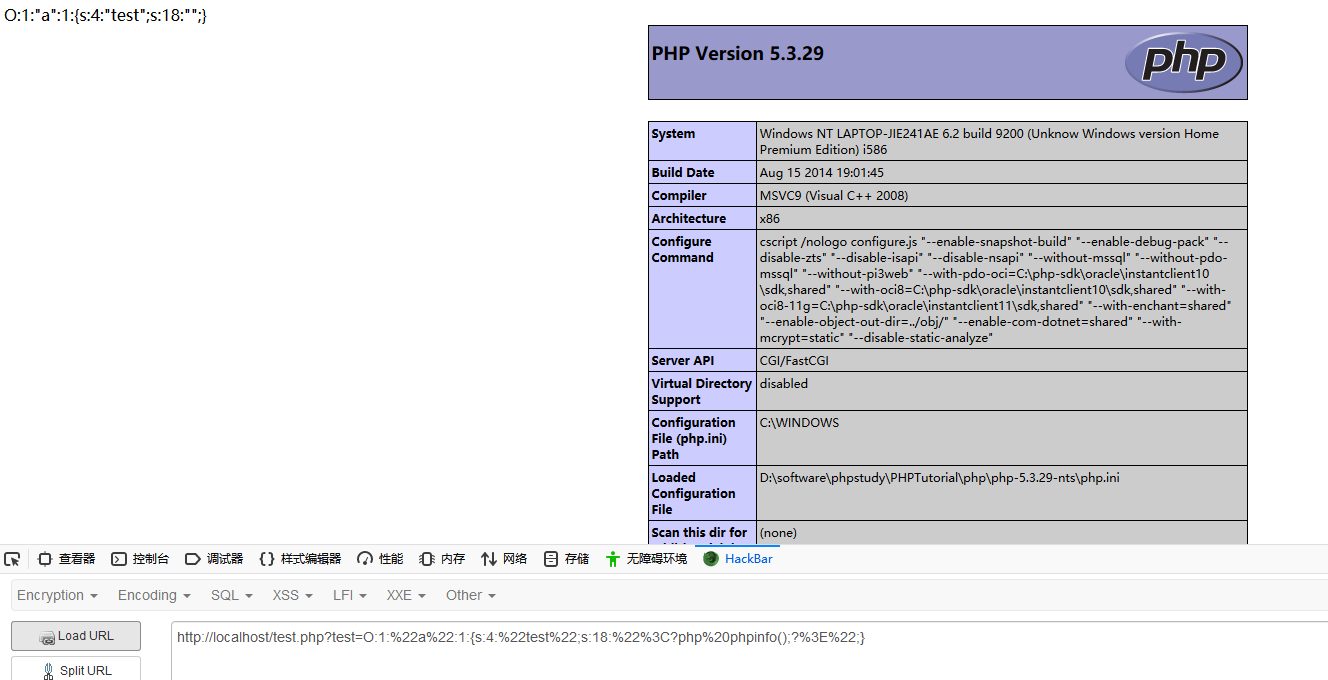Open the Encryption dropdown in HackBar
Screen dimensions: 1328x680
pos(56,595)
